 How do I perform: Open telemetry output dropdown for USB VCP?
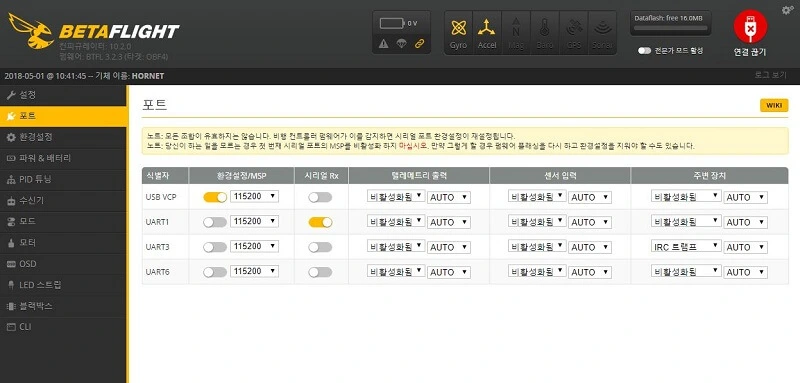point(396,196)
